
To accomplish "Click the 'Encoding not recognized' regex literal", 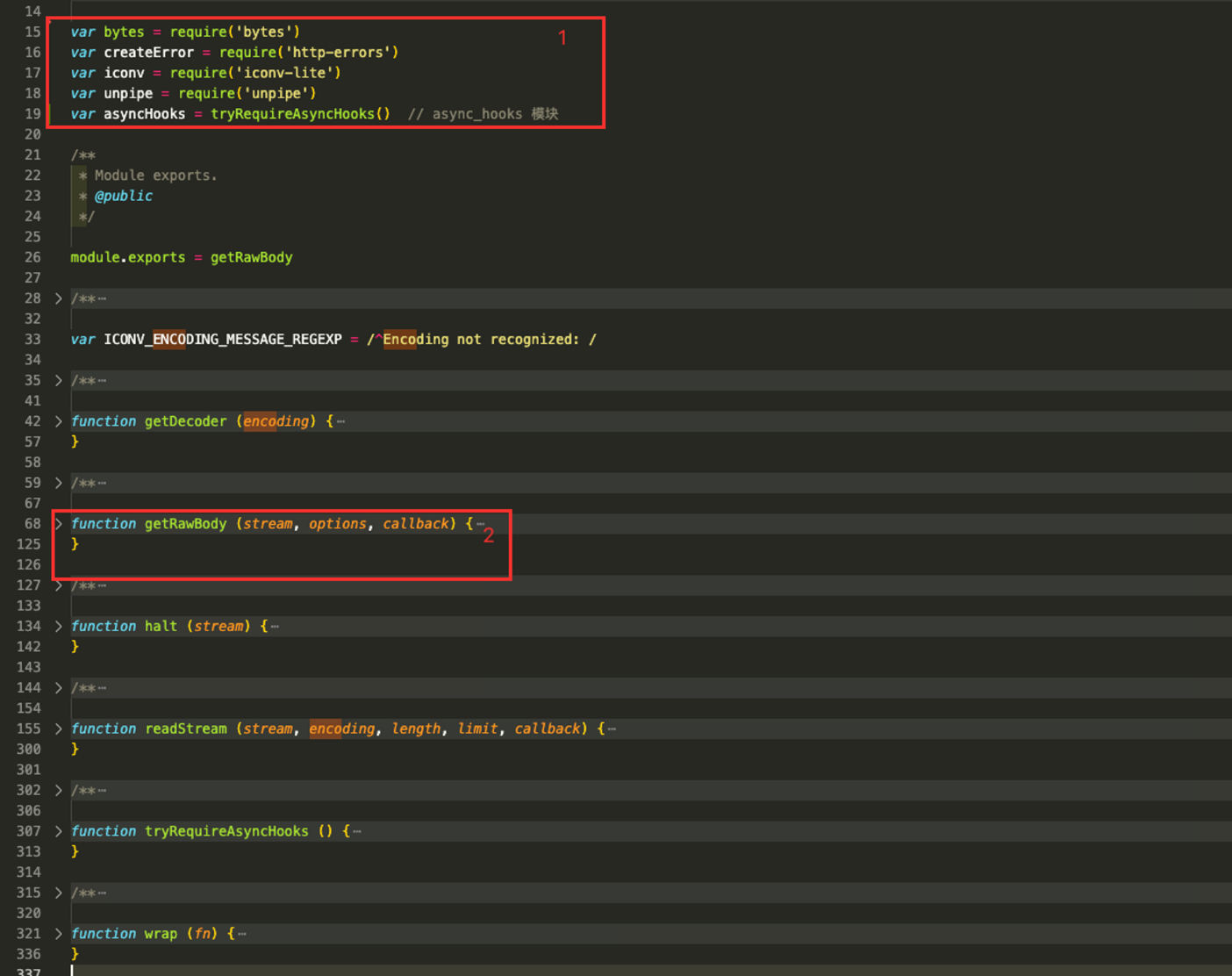I will (x=481, y=339).
